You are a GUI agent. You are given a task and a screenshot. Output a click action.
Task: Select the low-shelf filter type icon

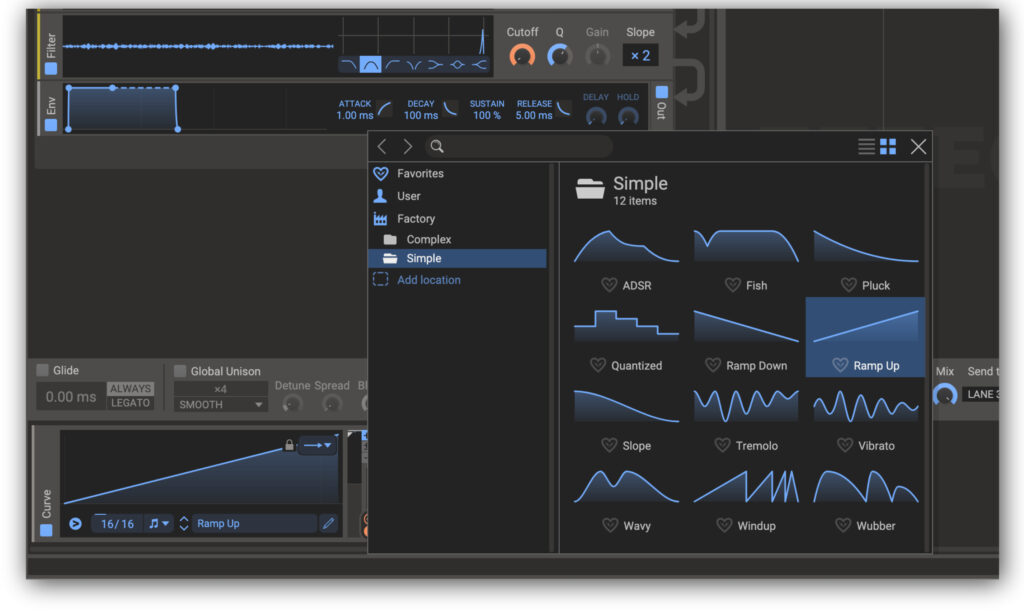coord(436,65)
